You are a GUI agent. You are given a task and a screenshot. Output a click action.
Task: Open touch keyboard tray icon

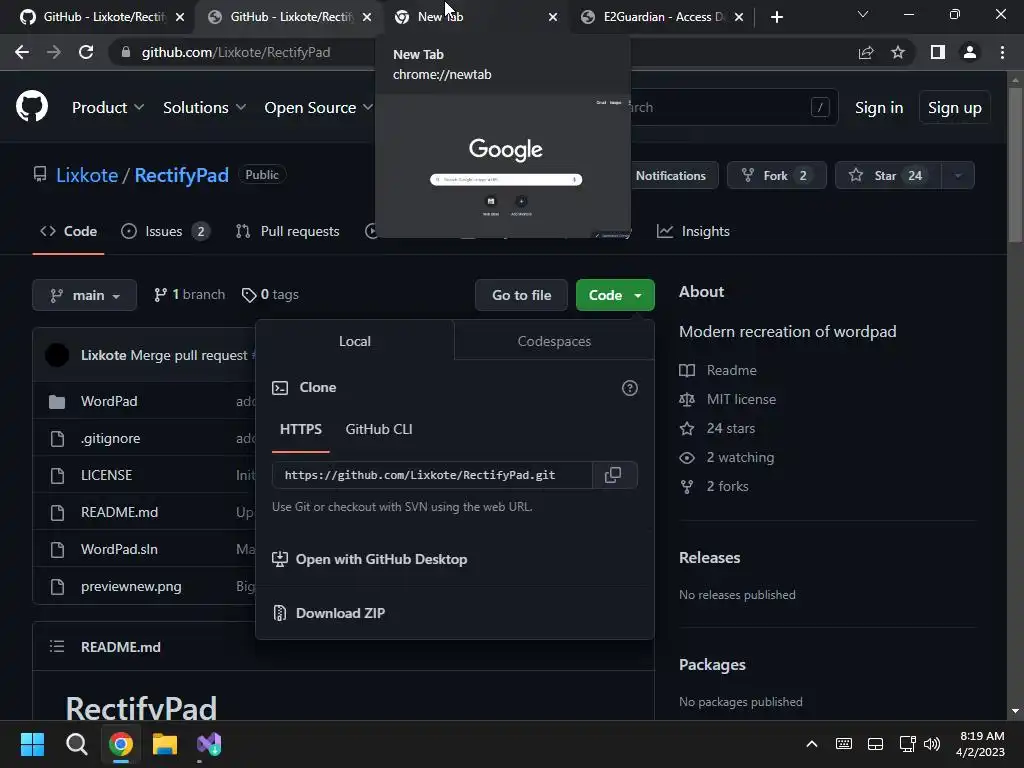click(844, 744)
